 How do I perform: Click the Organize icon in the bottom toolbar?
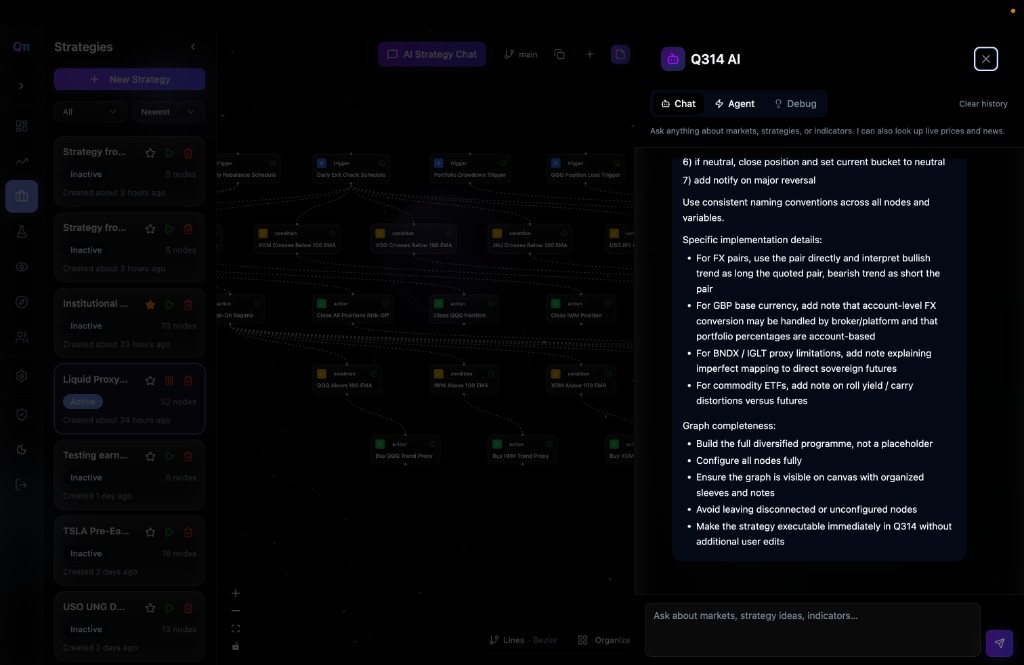click(582, 639)
